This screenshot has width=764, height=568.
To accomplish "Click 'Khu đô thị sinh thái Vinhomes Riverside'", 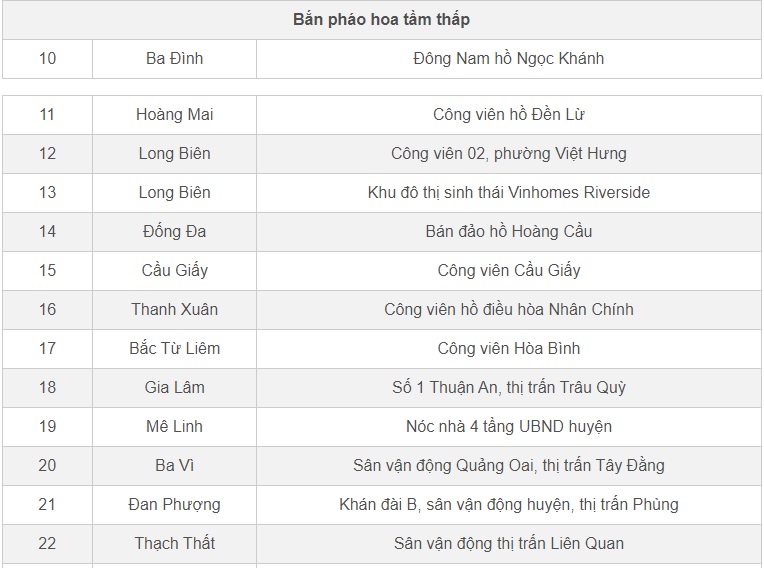I will (x=508, y=192).
